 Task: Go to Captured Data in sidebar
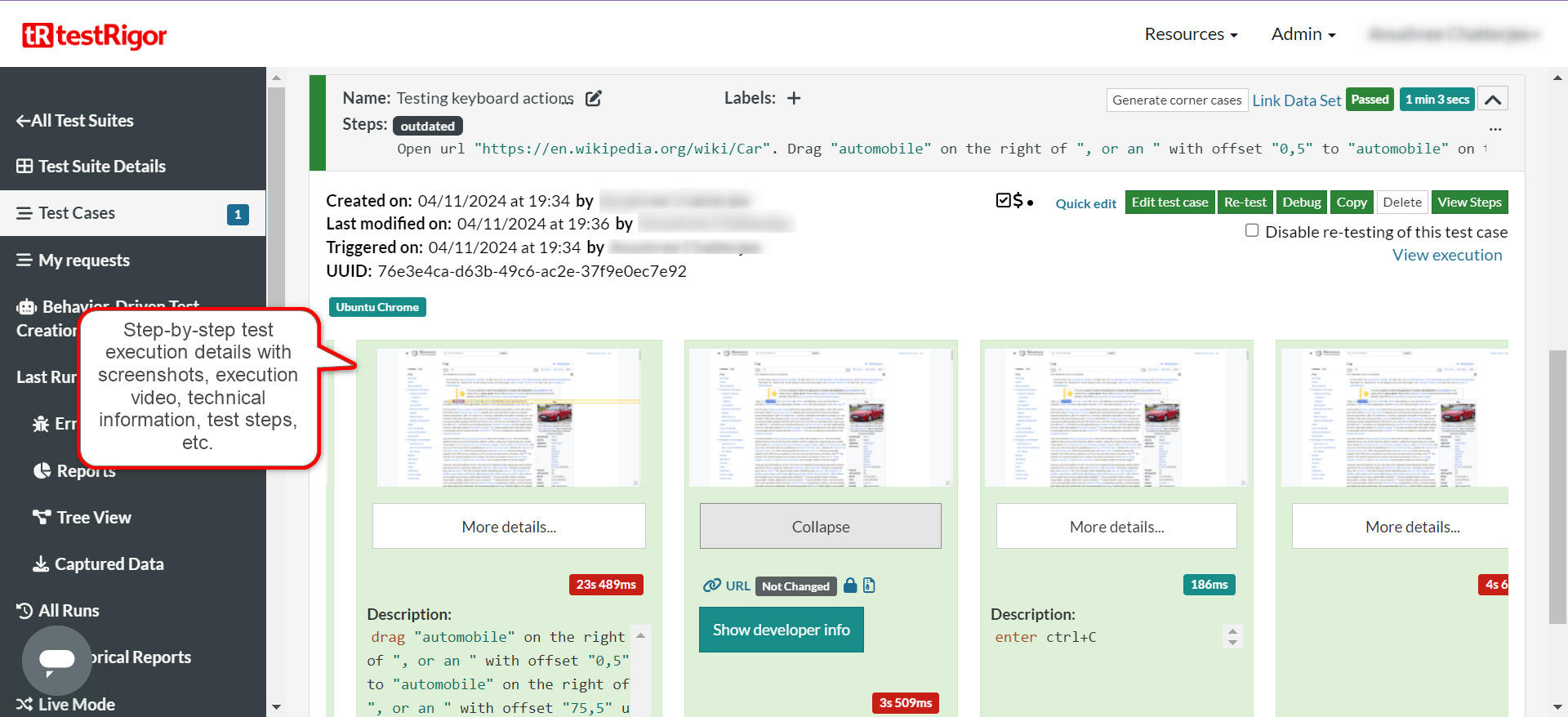tap(109, 564)
